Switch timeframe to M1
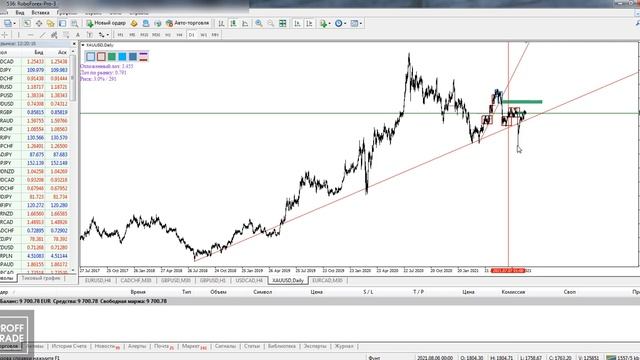 [120, 35]
